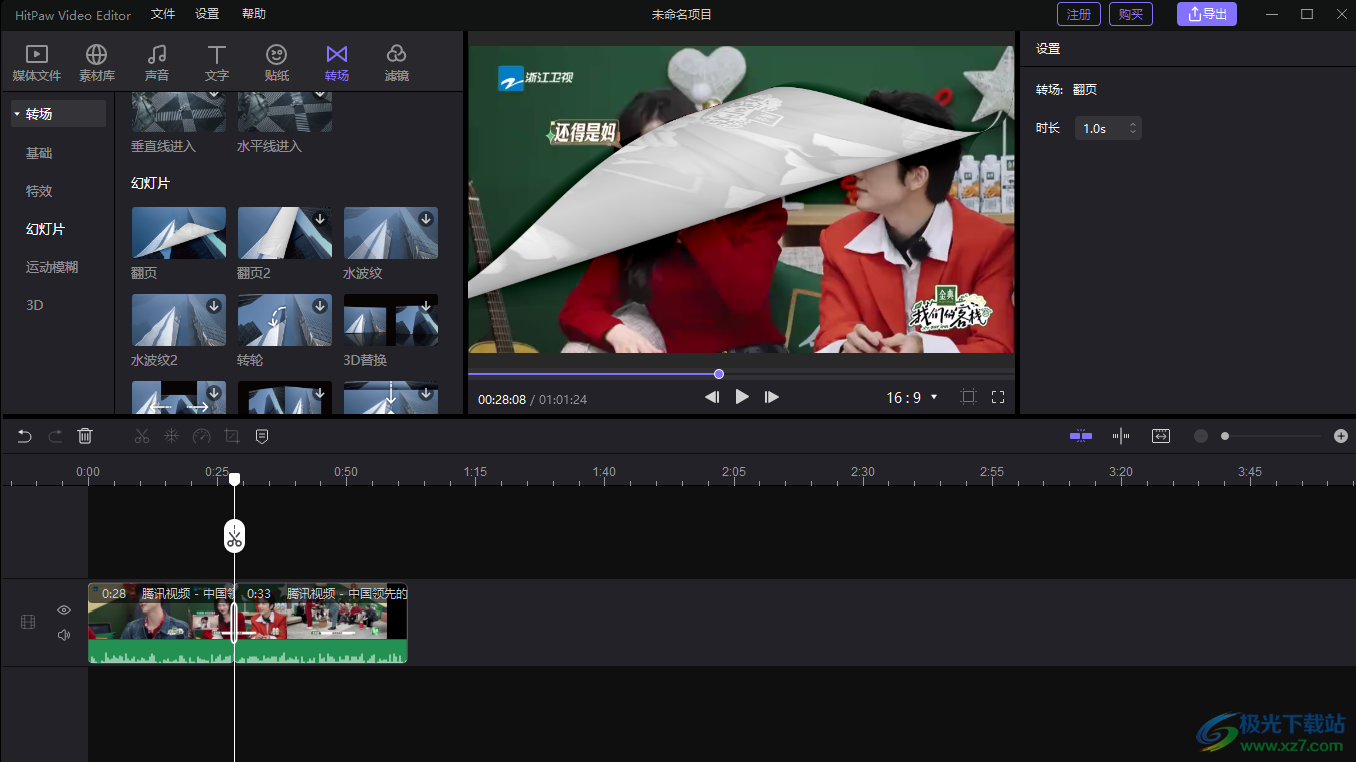Hide the video track with eye icon

pyautogui.click(x=64, y=610)
